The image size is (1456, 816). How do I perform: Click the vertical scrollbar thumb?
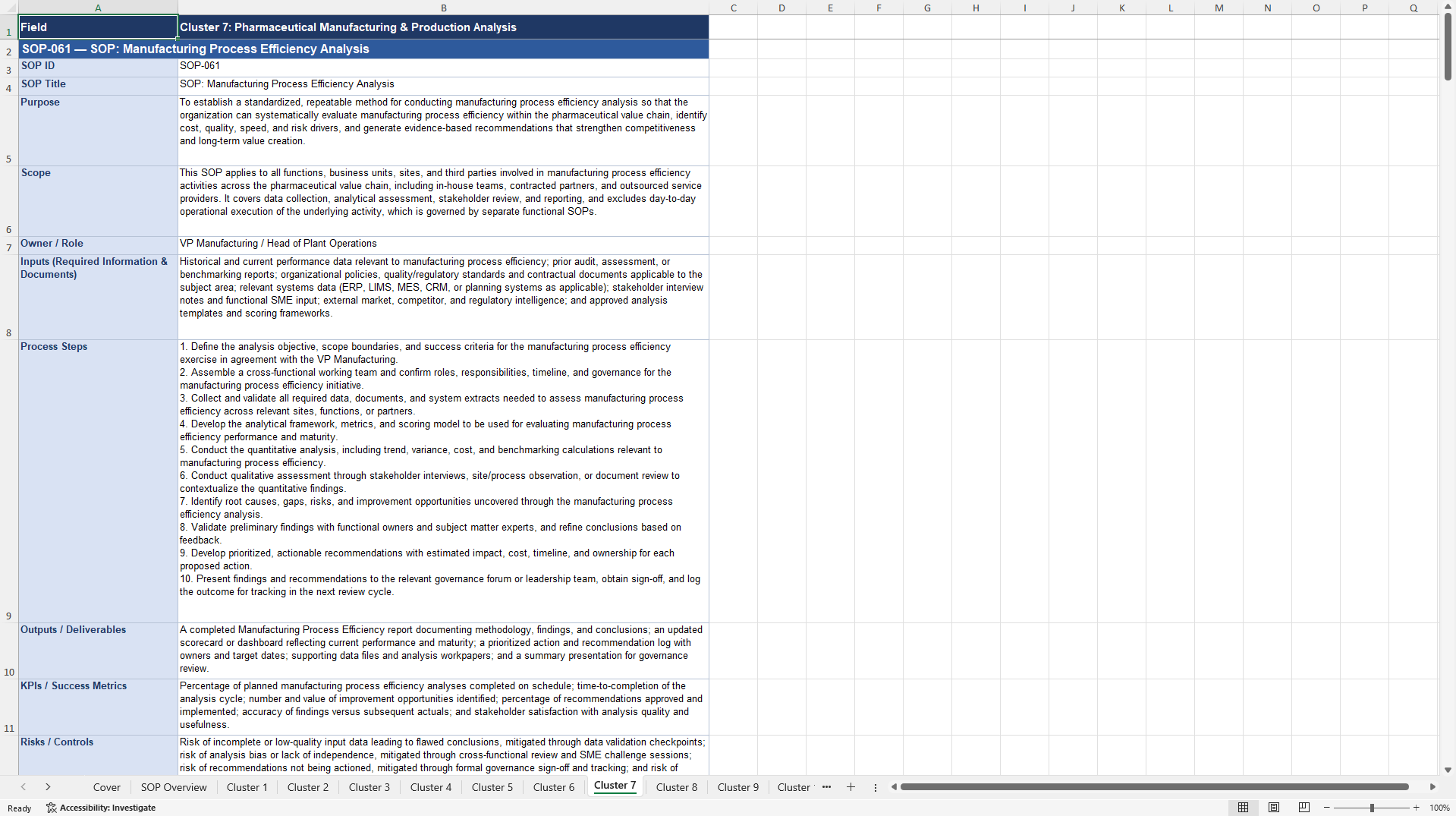1448,47
